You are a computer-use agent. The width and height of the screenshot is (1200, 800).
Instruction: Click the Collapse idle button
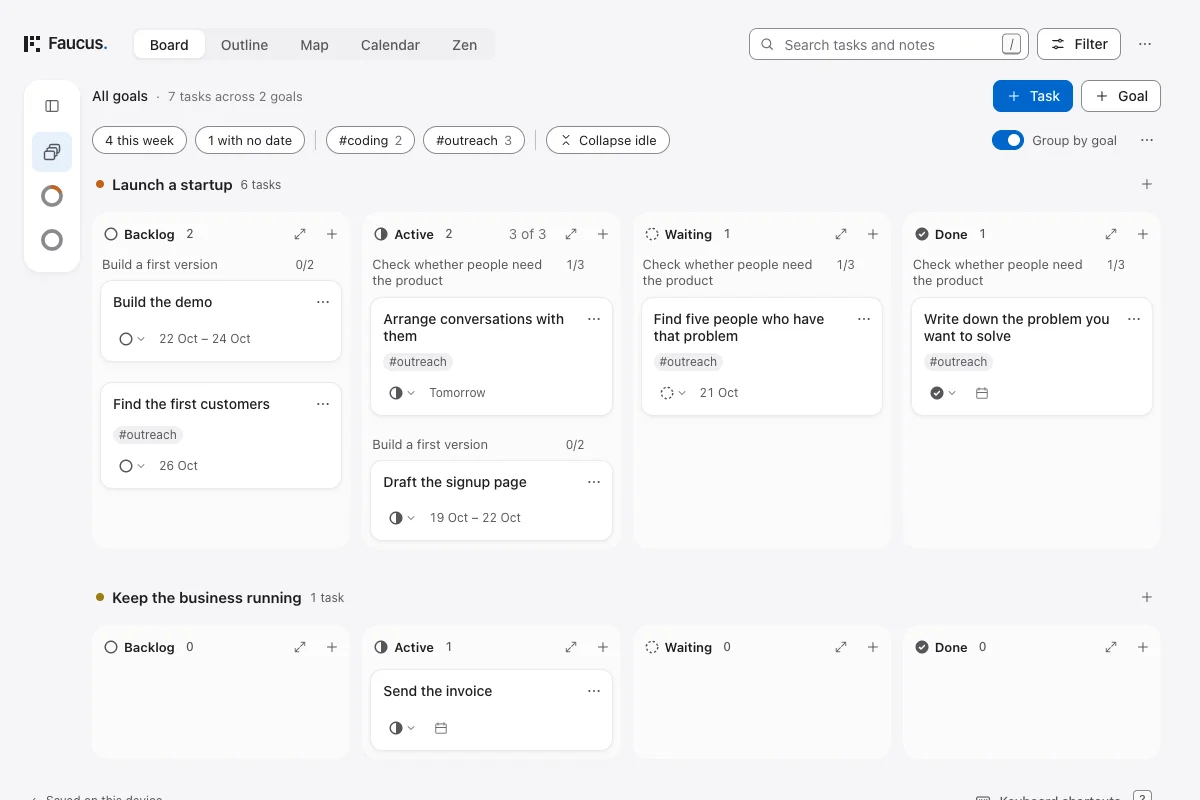click(608, 140)
